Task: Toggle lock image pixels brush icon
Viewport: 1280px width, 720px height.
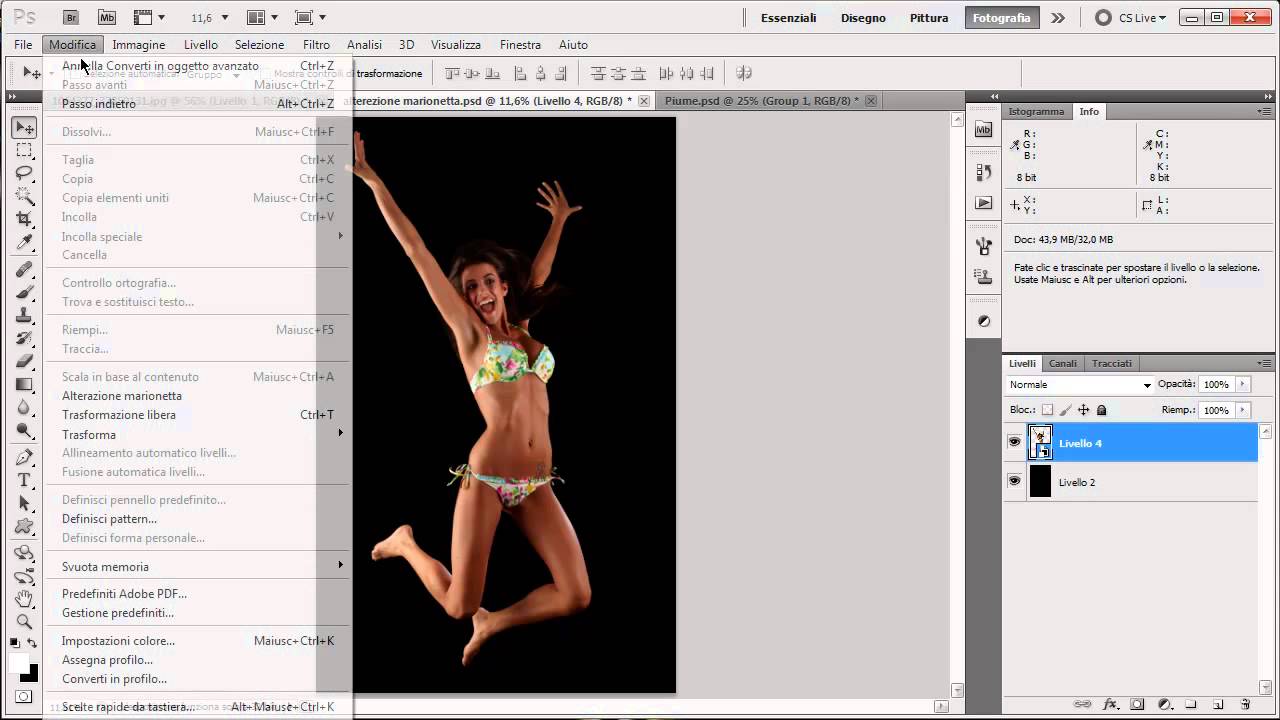Action: click(1065, 410)
